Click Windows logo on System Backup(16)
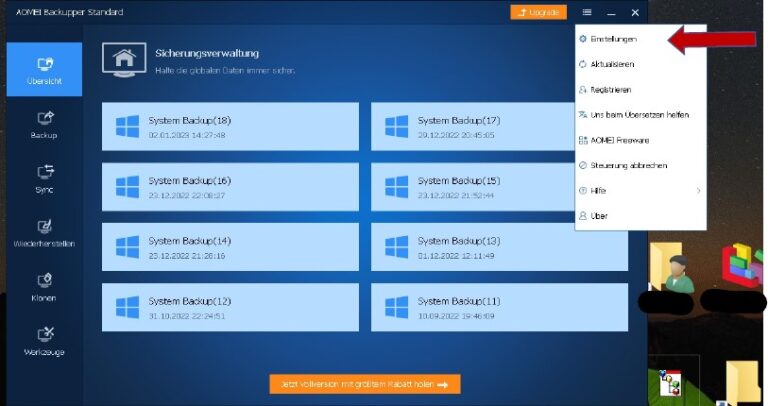Image resolution: width=768 pixels, height=406 pixels. click(127, 187)
